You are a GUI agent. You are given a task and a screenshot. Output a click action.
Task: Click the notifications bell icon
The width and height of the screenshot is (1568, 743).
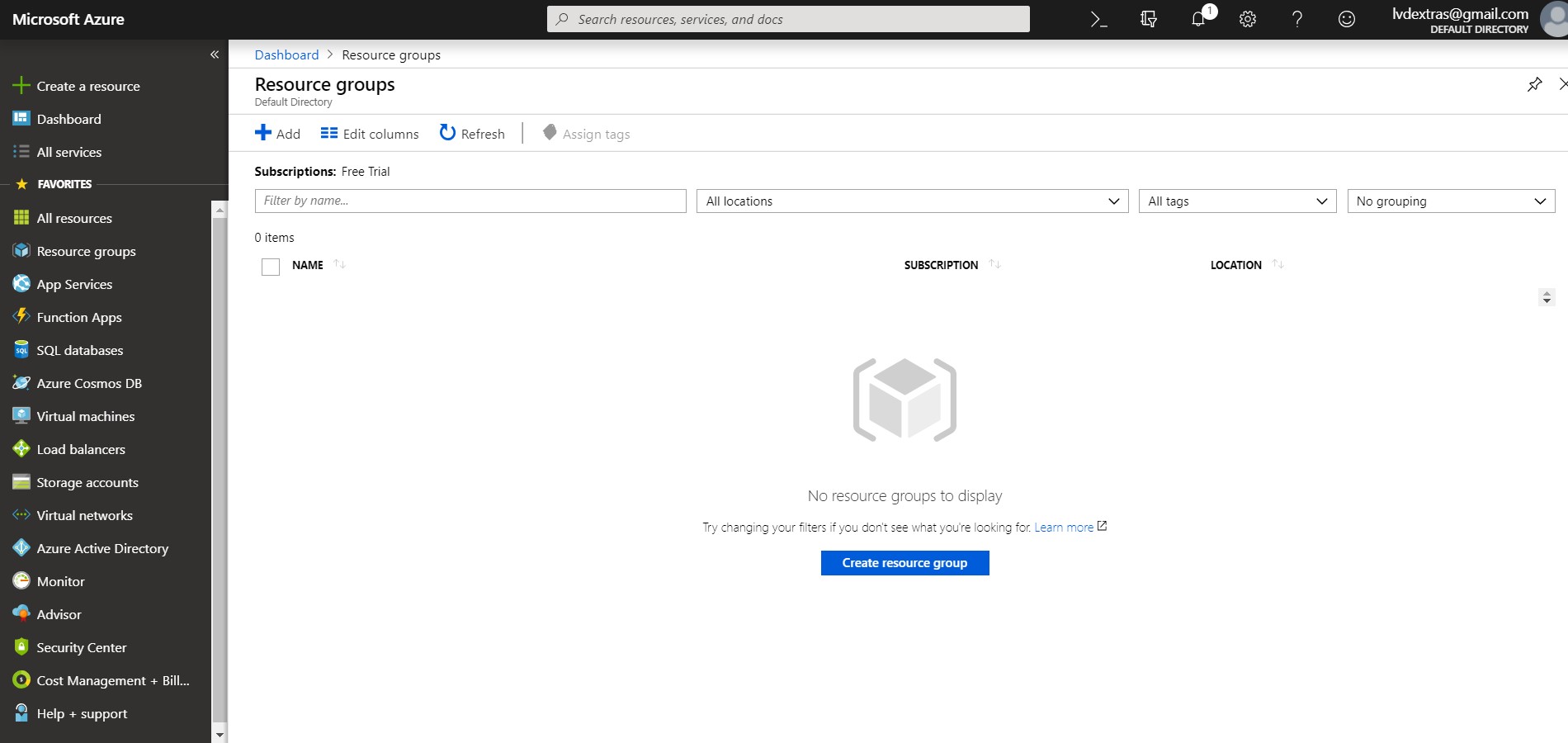pos(1198,19)
